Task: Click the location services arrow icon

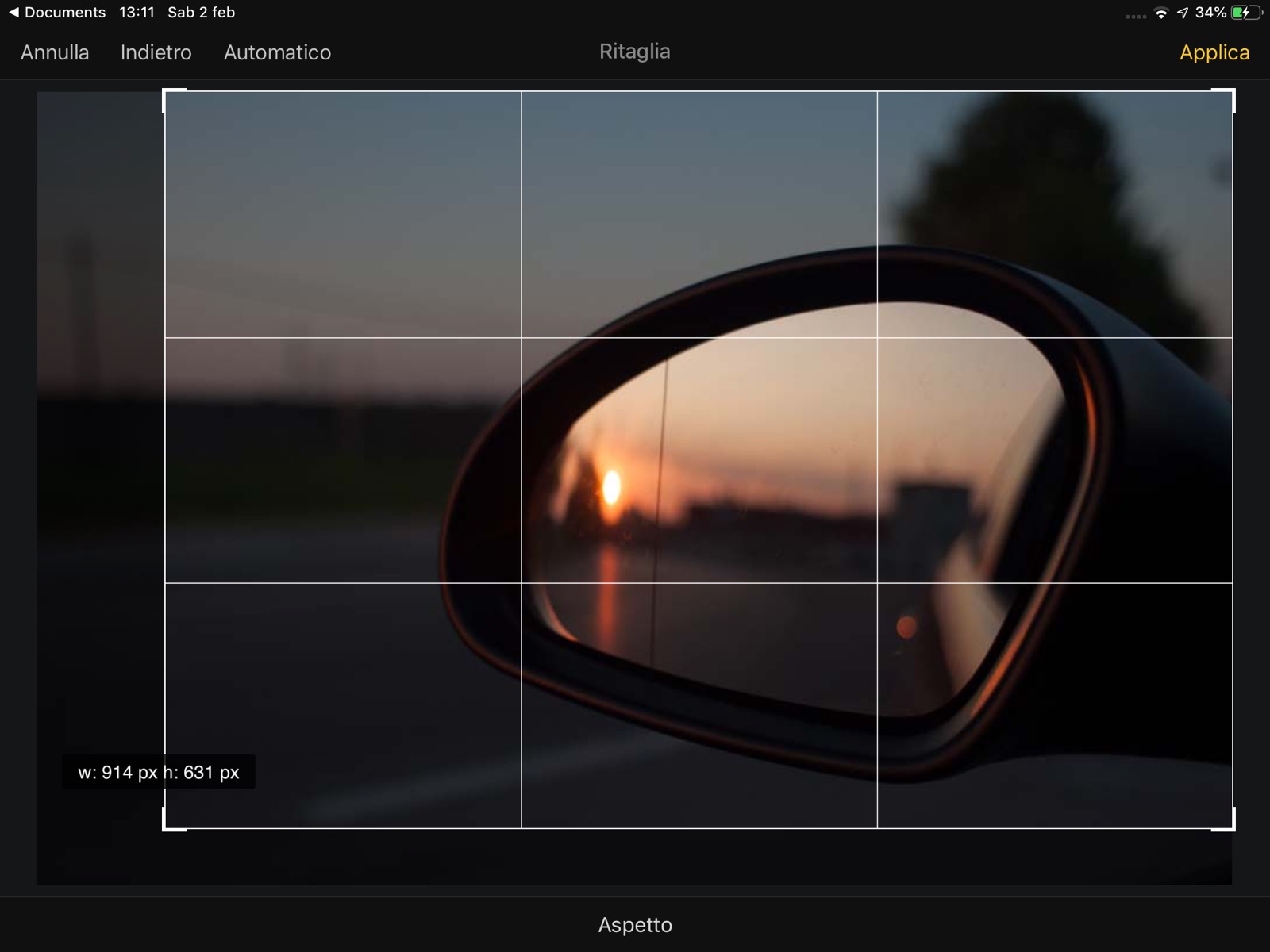Action: [1183, 13]
